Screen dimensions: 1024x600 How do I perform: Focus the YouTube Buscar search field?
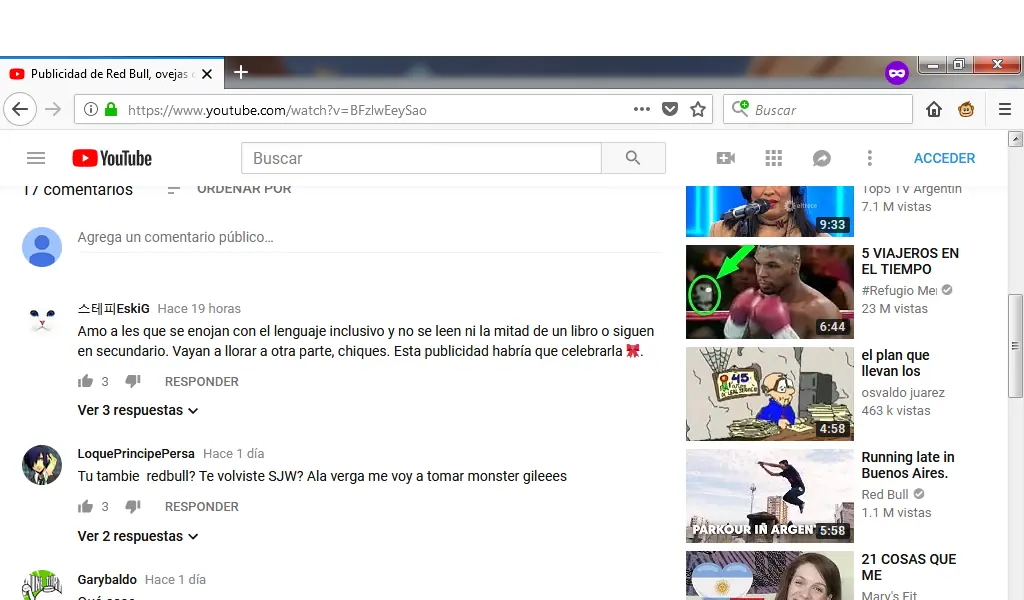421,158
